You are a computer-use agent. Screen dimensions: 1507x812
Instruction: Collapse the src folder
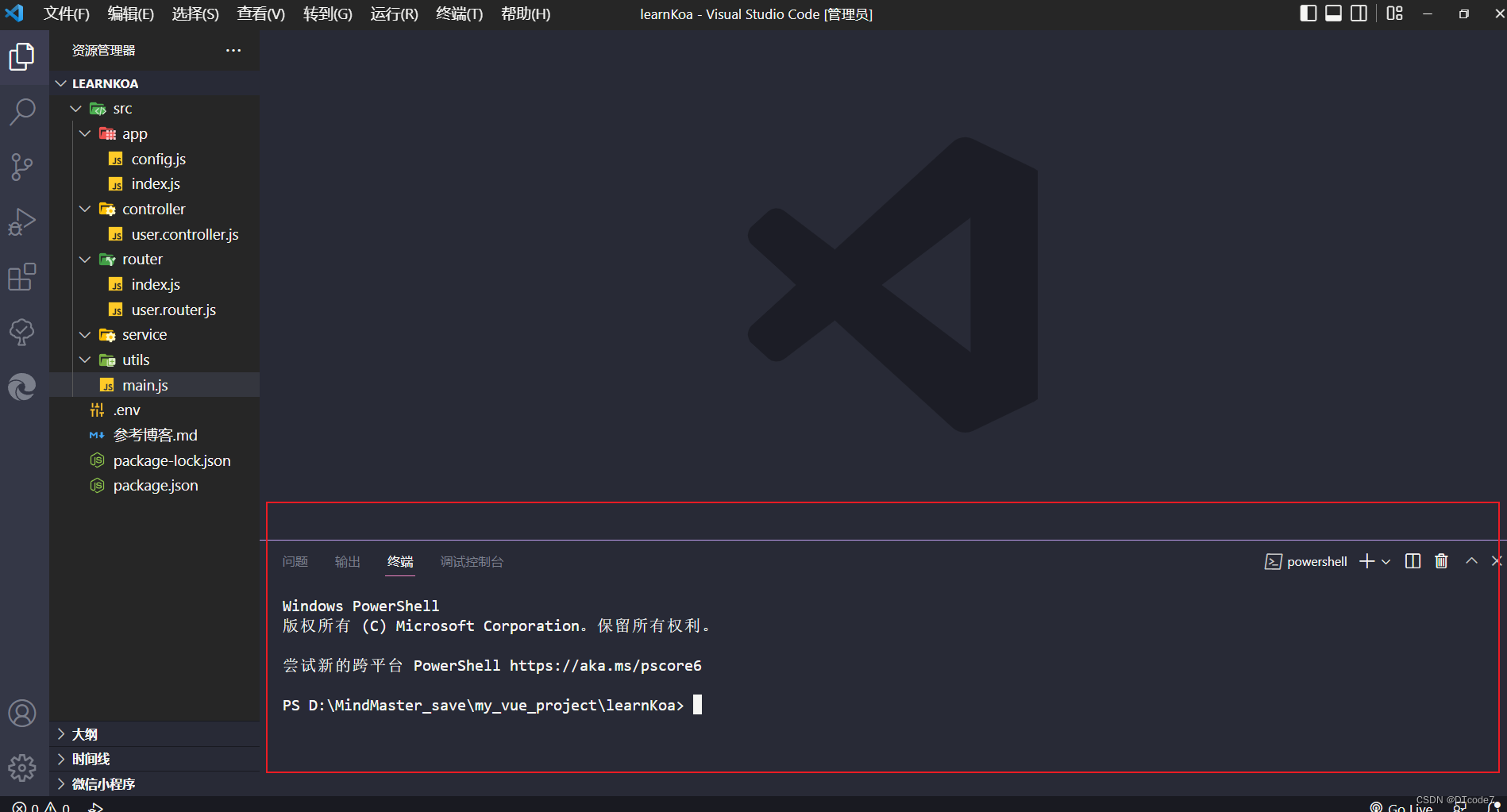[x=154, y=109]
